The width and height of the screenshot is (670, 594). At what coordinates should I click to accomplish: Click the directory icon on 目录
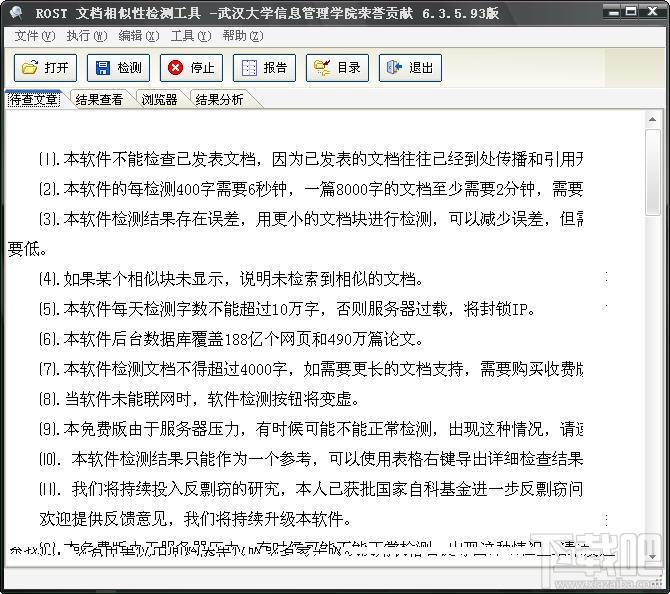click(322, 68)
